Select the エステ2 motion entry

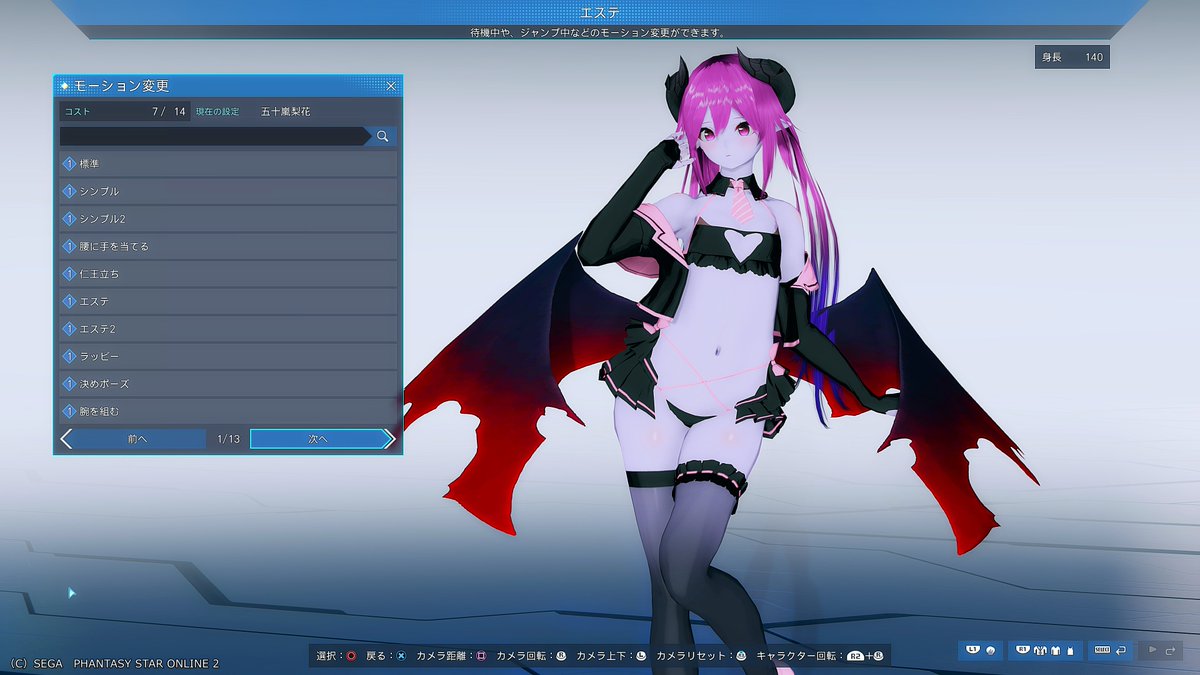click(x=228, y=328)
